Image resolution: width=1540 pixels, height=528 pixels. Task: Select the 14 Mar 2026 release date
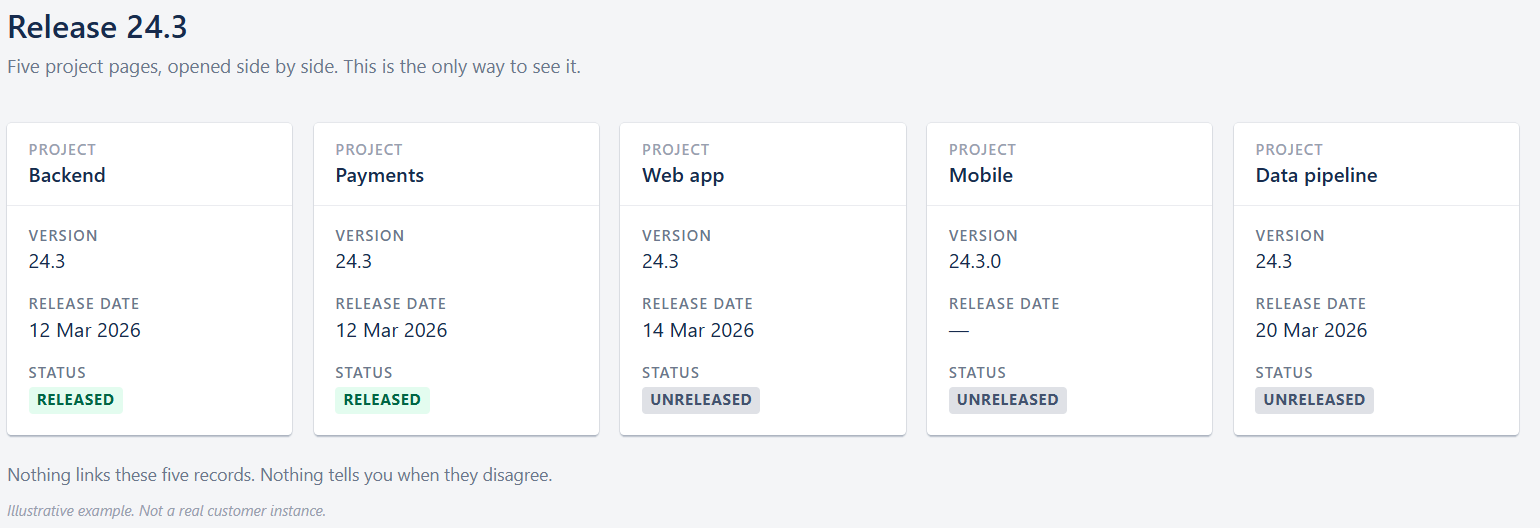pyautogui.click(x=698, y=330)
